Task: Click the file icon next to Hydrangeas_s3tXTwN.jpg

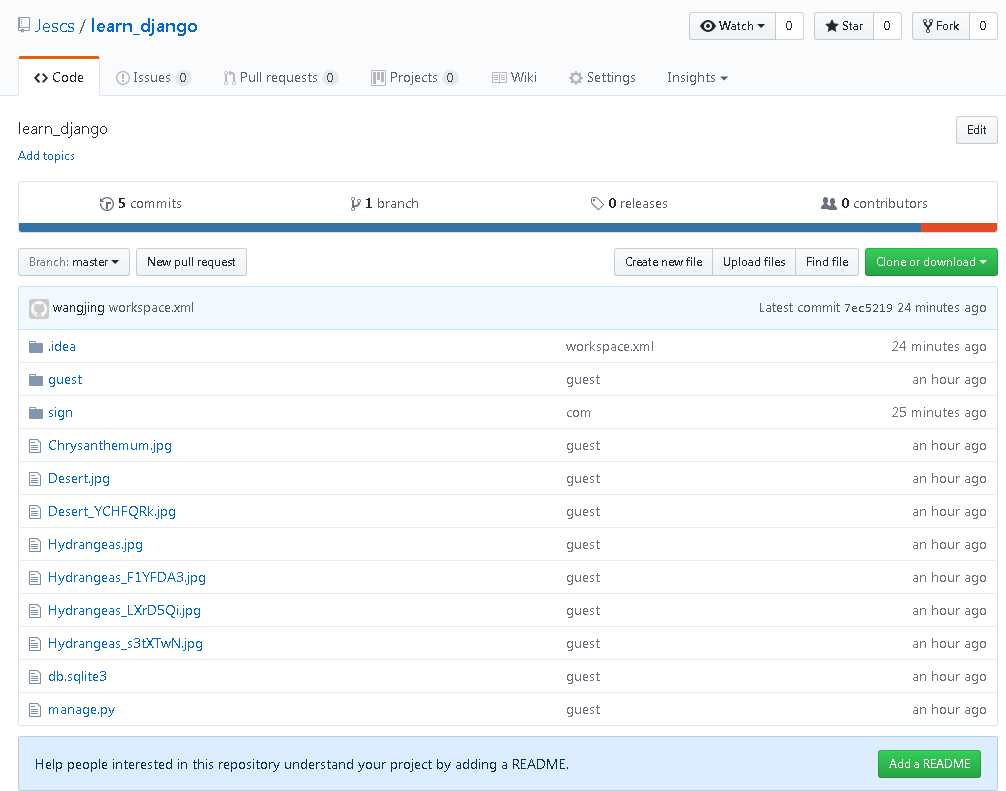Action: coord(35,644)
